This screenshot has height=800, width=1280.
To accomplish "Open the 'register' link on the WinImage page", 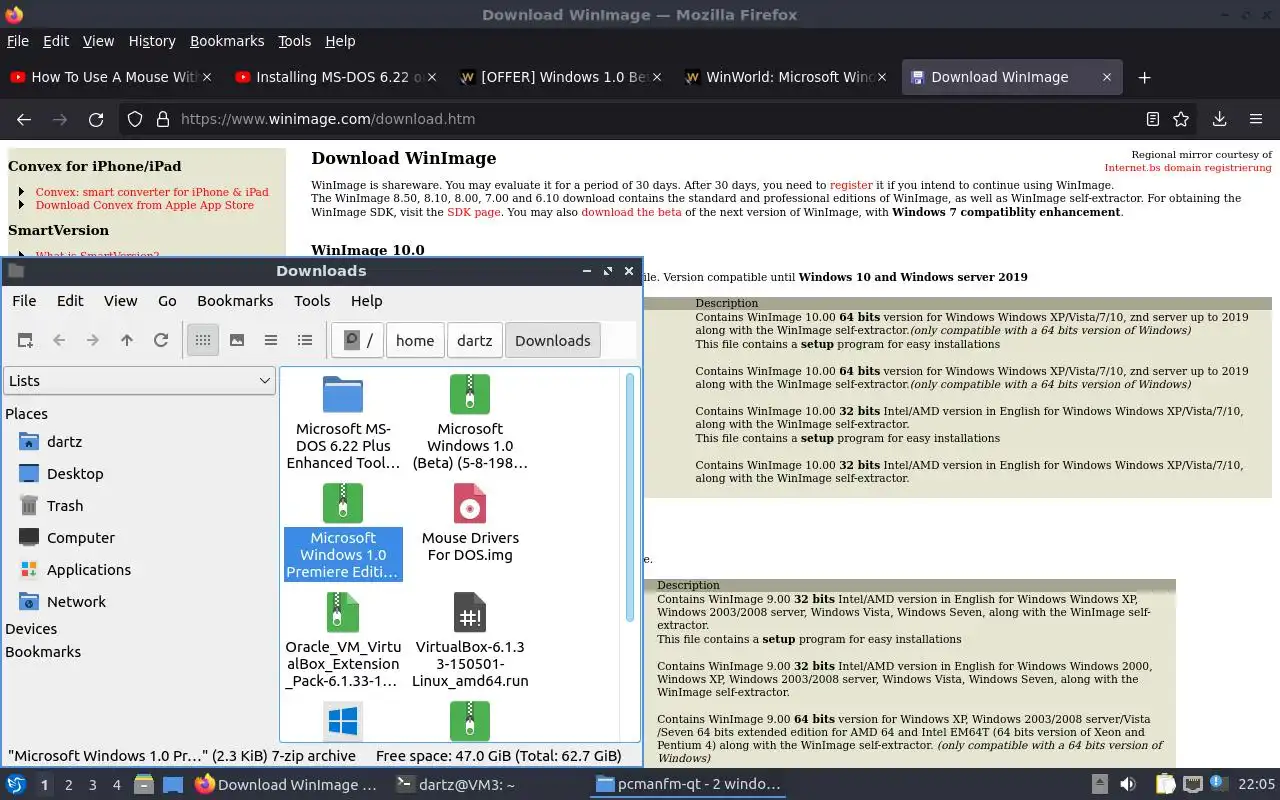I will pyautogui.click(x=851, y=185).
